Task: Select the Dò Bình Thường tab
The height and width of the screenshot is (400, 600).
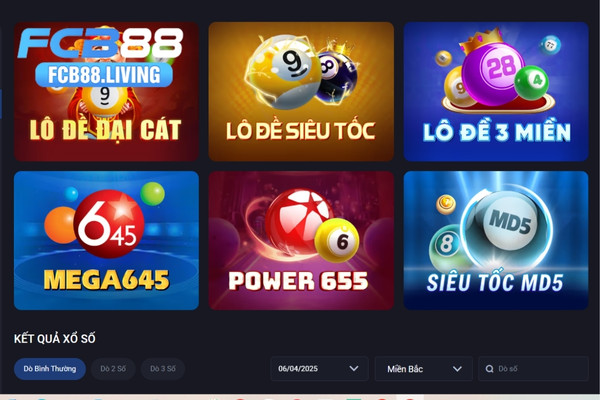Action: pyautogui.click(x=50, y=369)
